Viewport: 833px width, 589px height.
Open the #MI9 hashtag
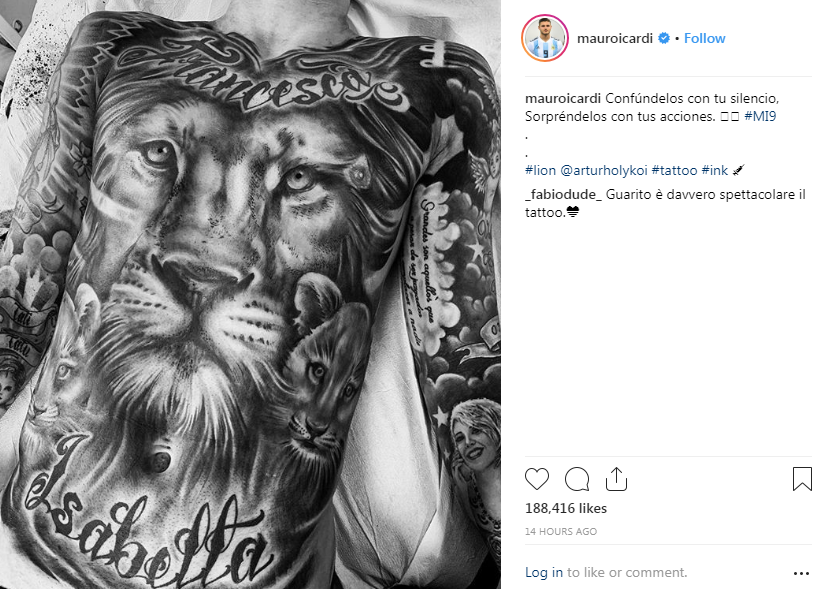(x=760, y=116)
